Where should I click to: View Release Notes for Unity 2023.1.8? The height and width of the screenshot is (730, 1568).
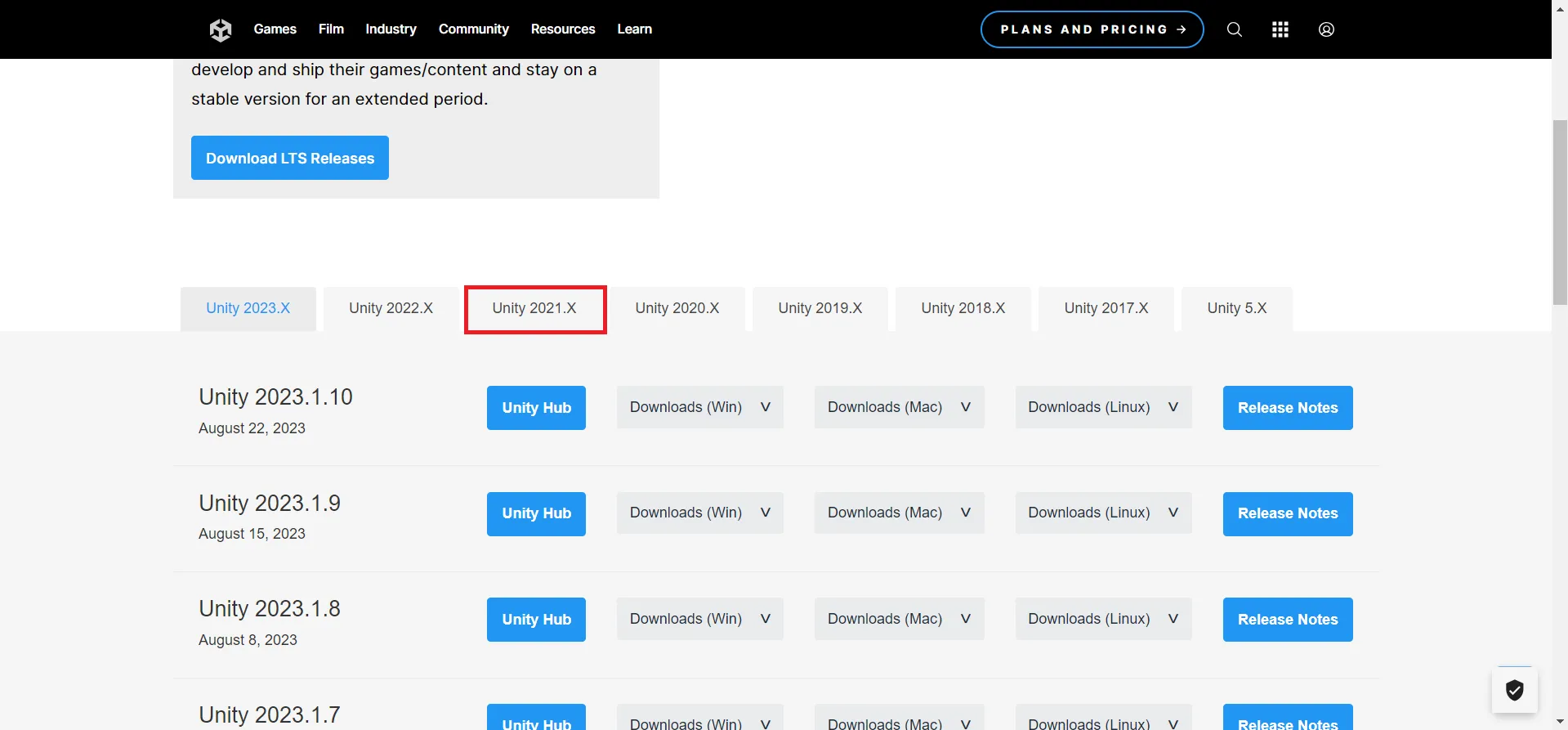[x=1287, y=620]
